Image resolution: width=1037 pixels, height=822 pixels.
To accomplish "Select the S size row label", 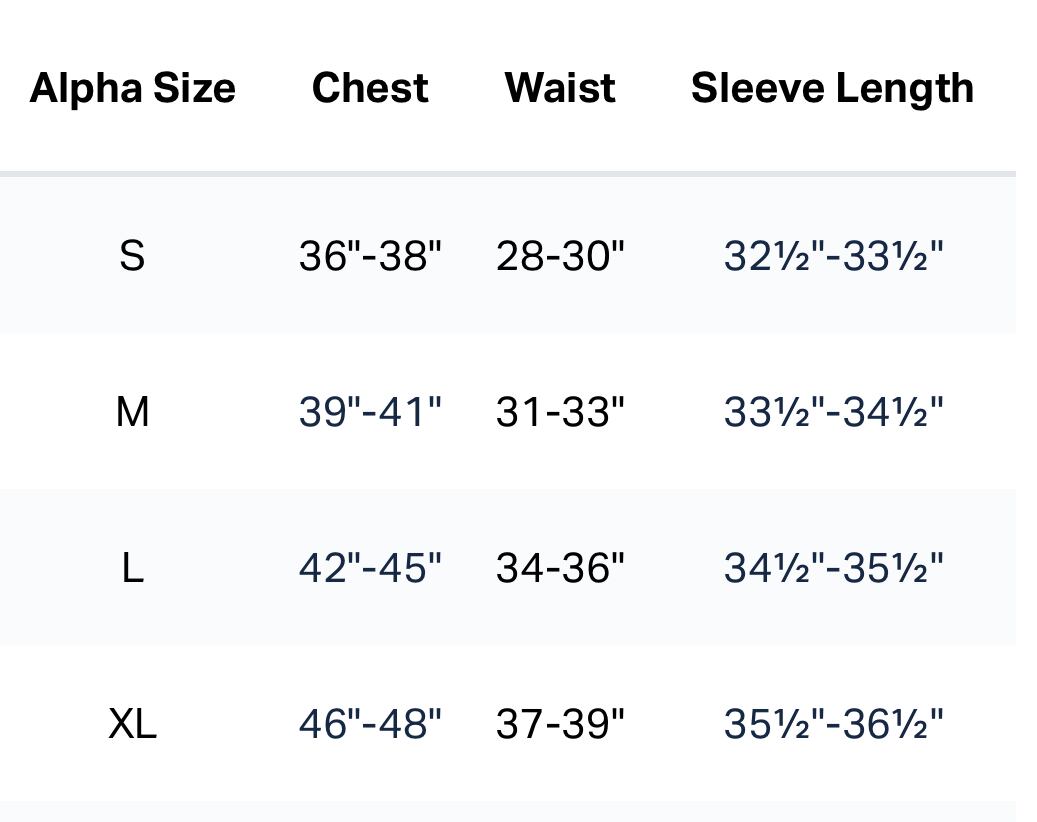I will pyautogui.click(x=132, y=256).
